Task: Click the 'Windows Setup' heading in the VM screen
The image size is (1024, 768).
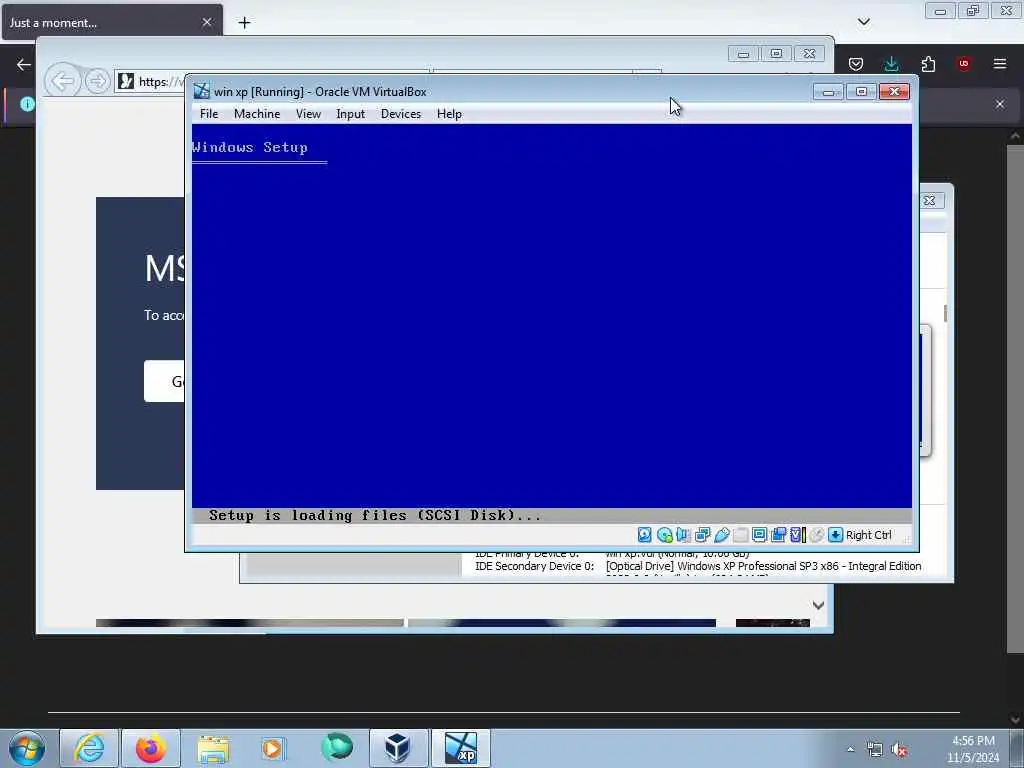Action: point(250,147)
